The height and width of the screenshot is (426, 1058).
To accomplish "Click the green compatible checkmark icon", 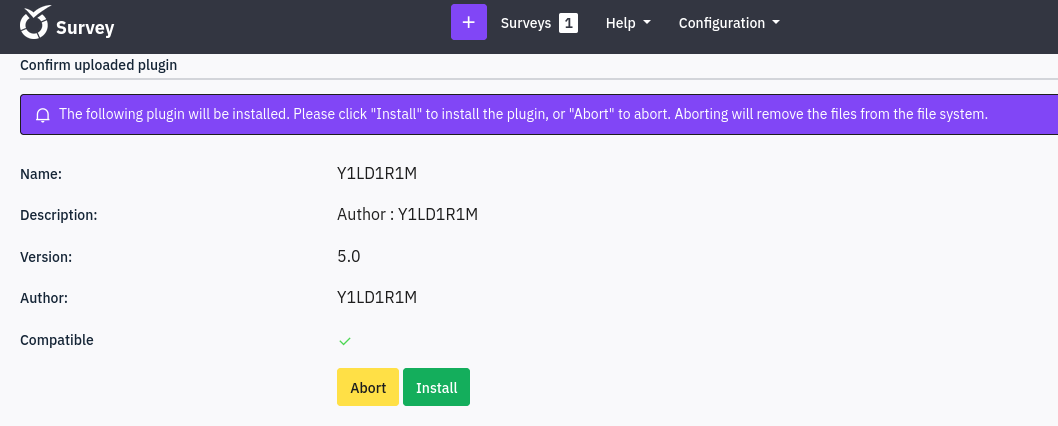I will tap(345, 341).
